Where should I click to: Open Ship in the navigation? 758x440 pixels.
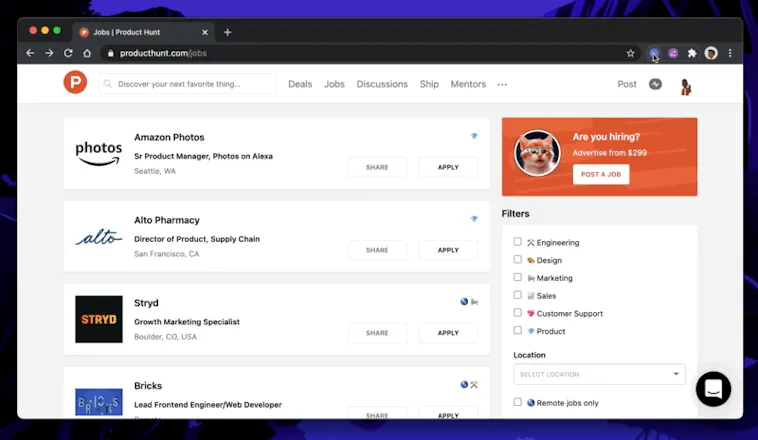coord(429,84)
